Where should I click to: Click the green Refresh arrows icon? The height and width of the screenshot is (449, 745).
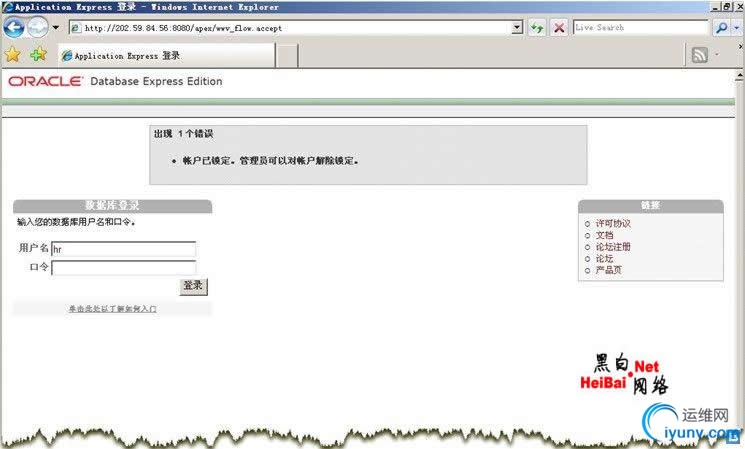click(x=537, y=28)
